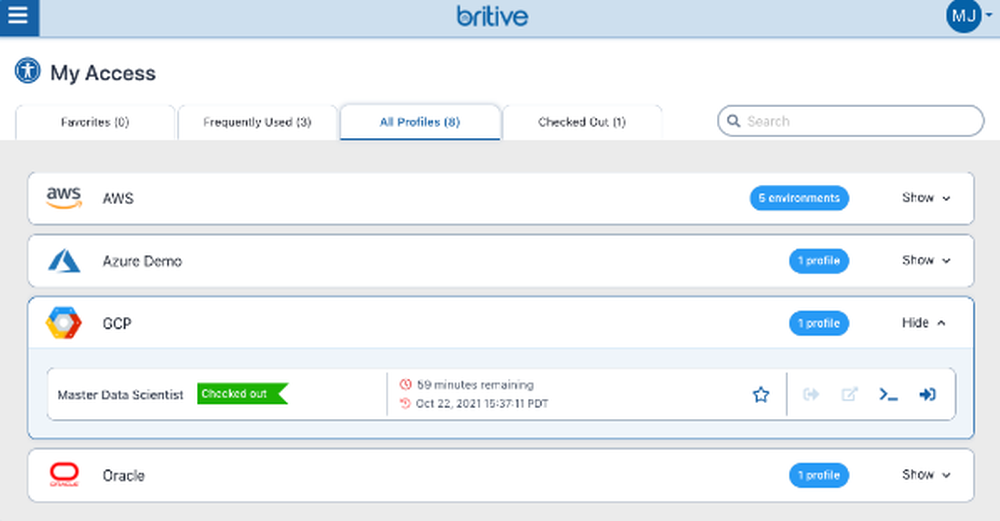Click the clock icon beside minutes remaining
Screen dimensions: 1000x521
coord(406,385)
